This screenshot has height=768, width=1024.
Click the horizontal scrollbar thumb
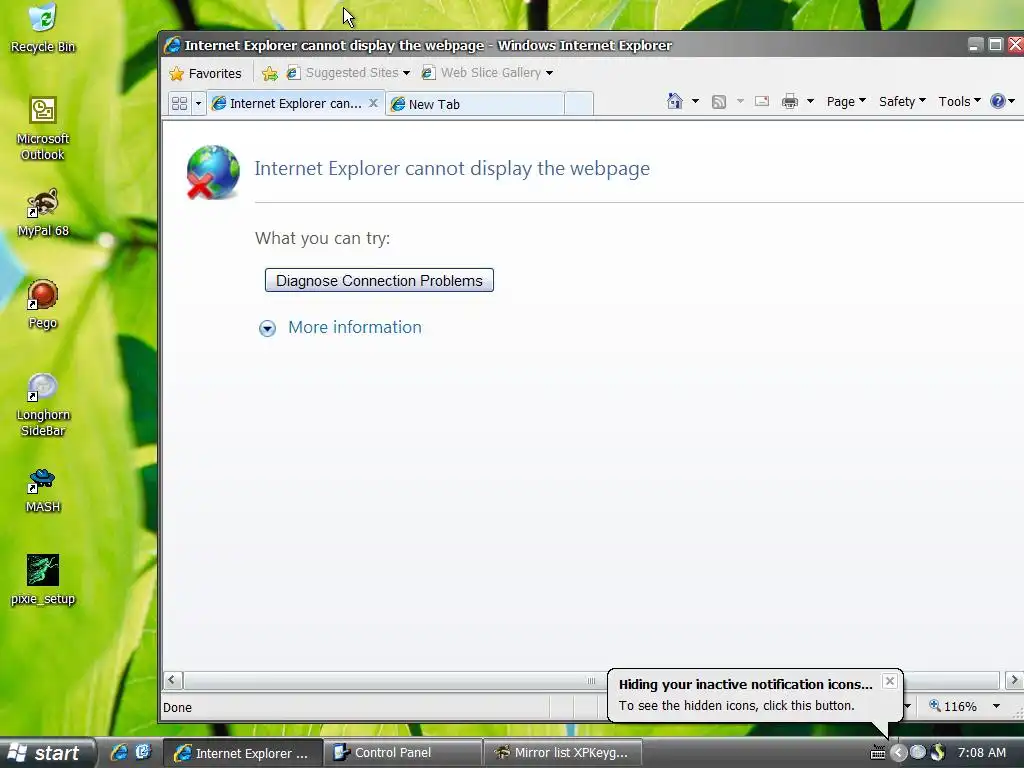[x=591, y=680]
